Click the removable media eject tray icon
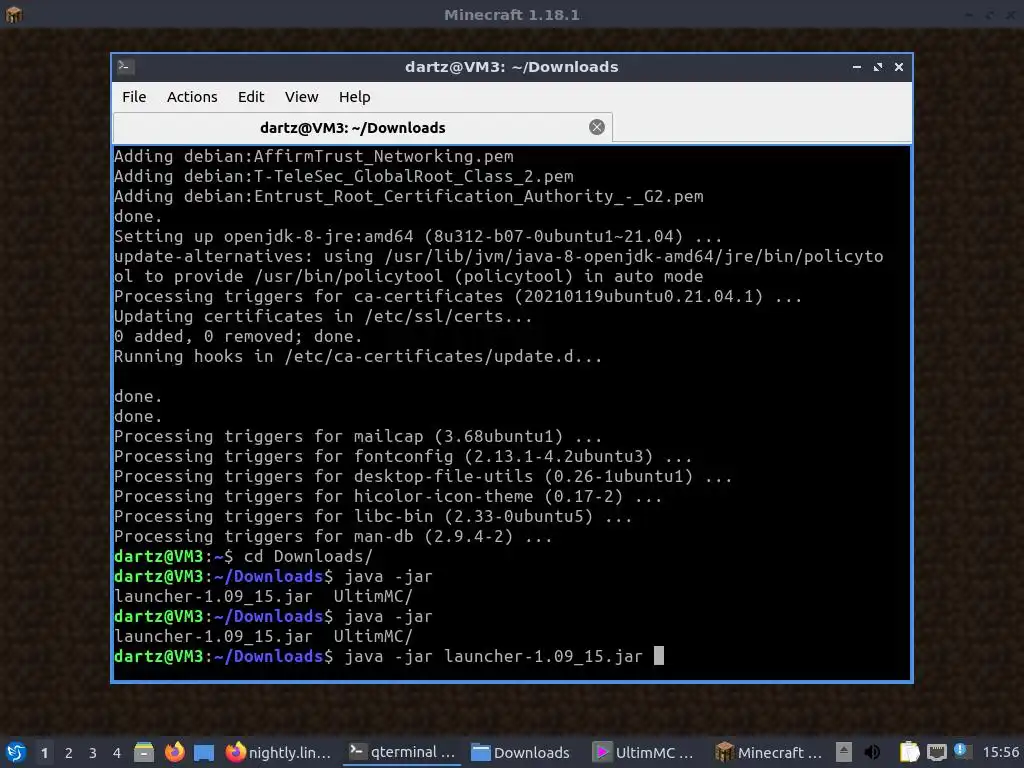The image size is (1024, 768). click(844, 752)
